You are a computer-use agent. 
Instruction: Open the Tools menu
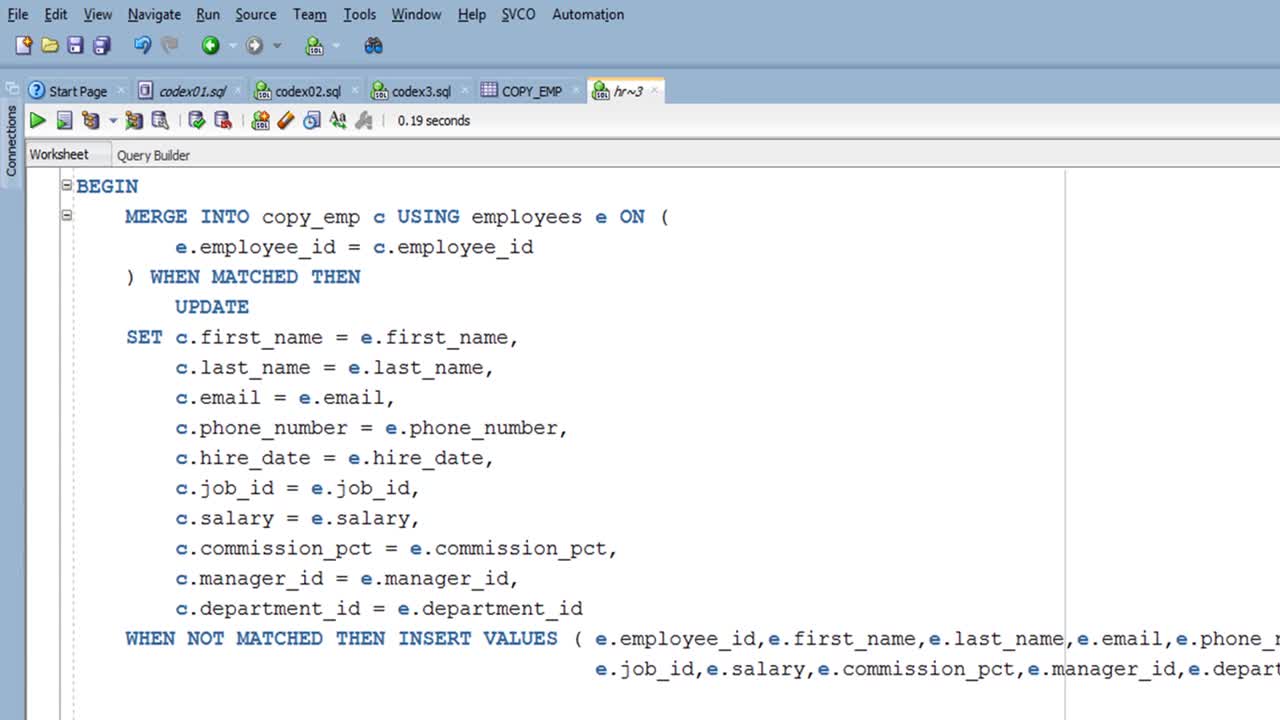(359, 14)
